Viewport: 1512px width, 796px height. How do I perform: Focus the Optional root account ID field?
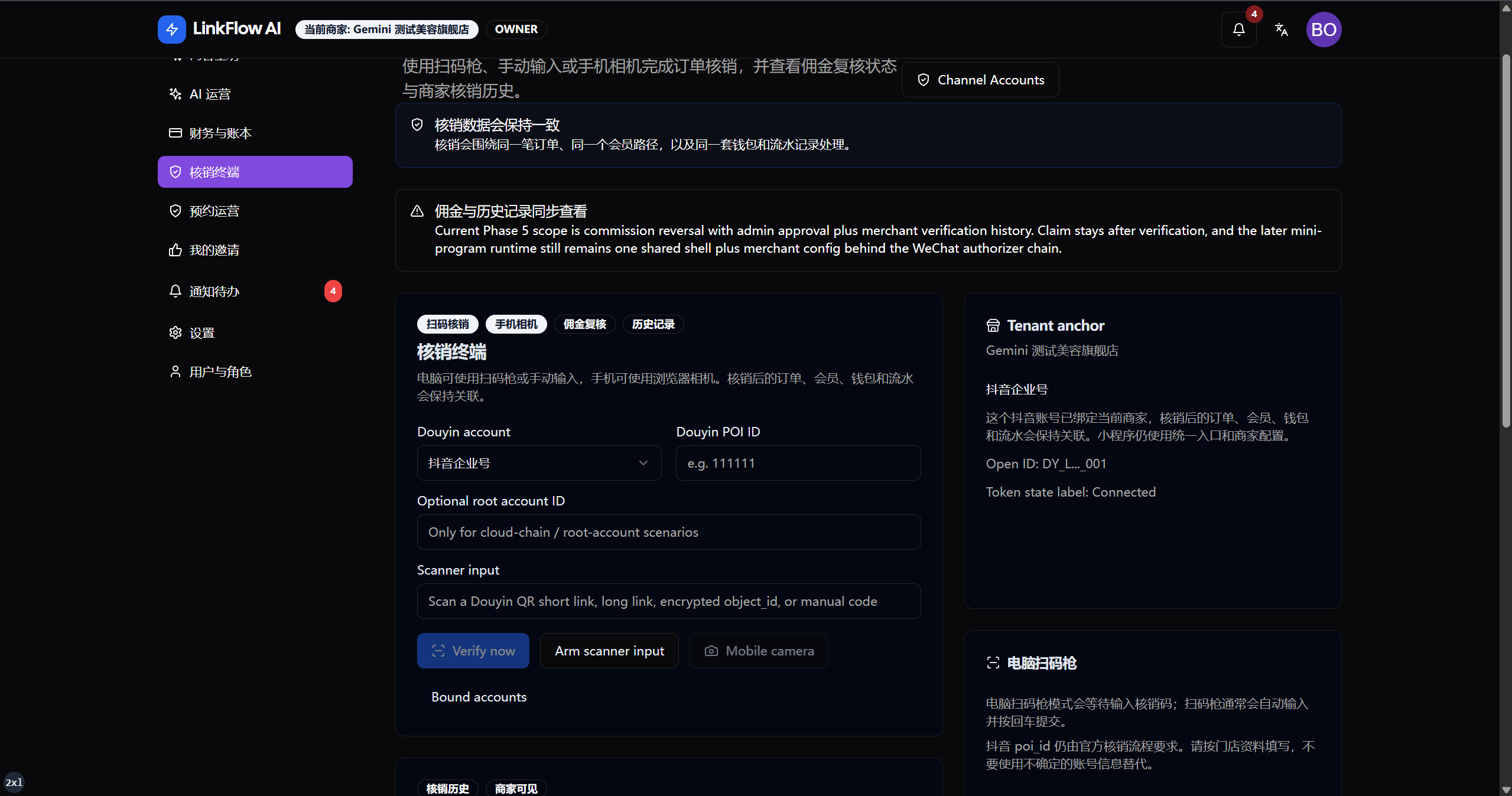click(x=669, y=532)
